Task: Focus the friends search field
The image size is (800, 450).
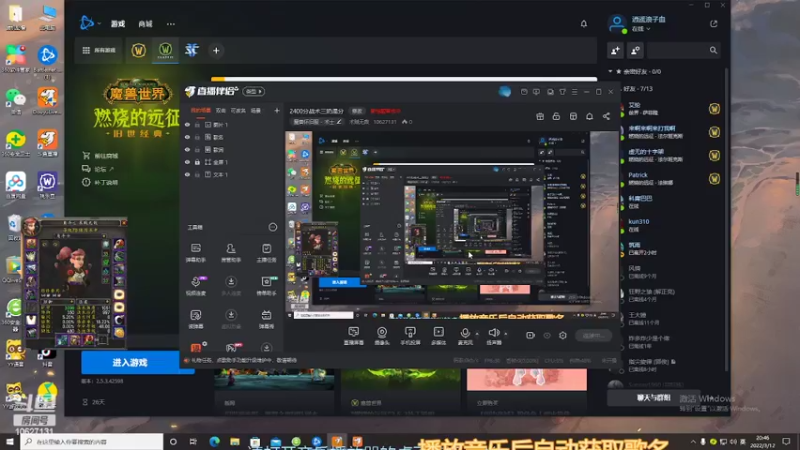Action: [x=684, y=51]
